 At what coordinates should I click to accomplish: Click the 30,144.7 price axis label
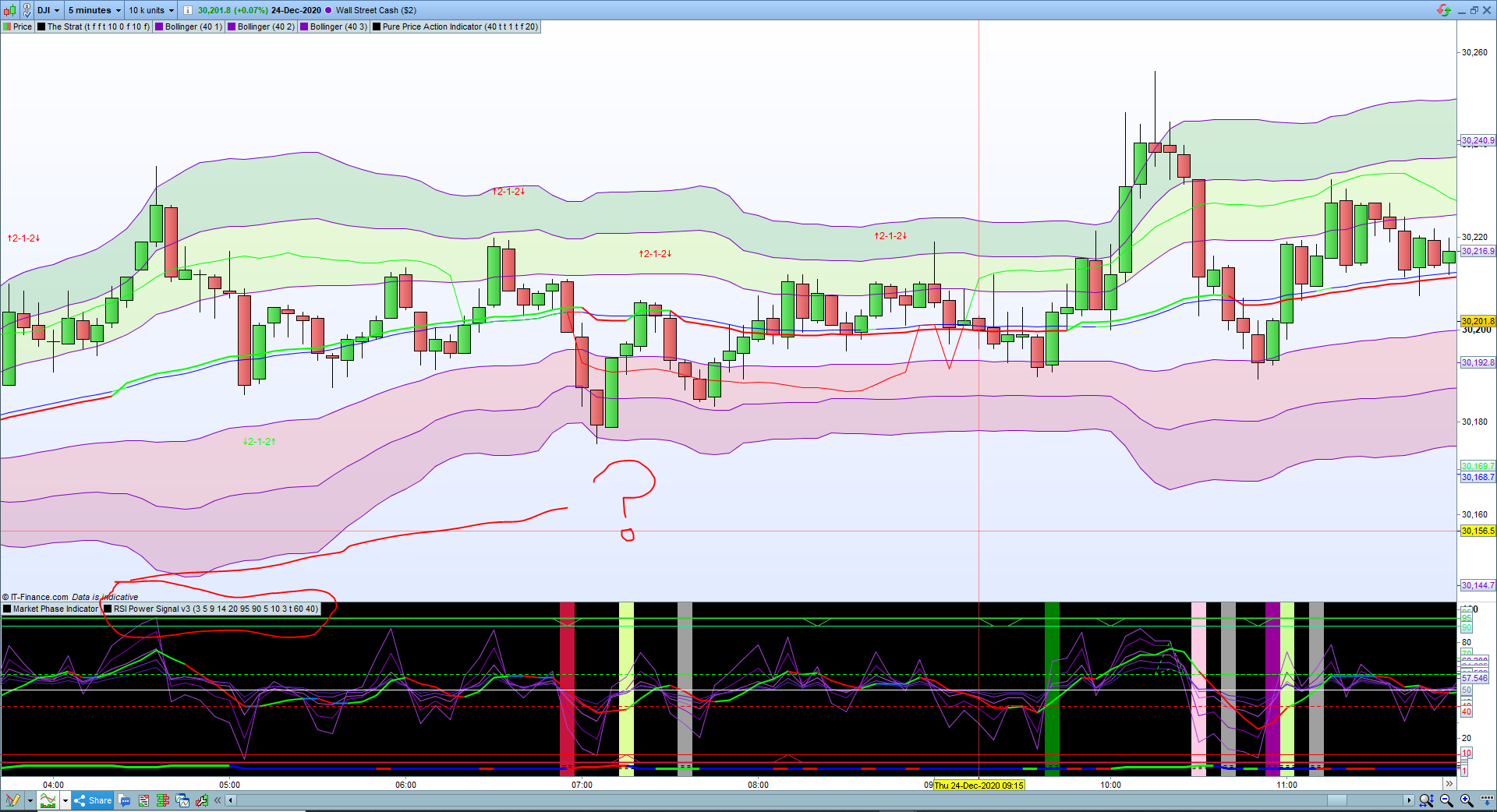(x=1478, y=585)
